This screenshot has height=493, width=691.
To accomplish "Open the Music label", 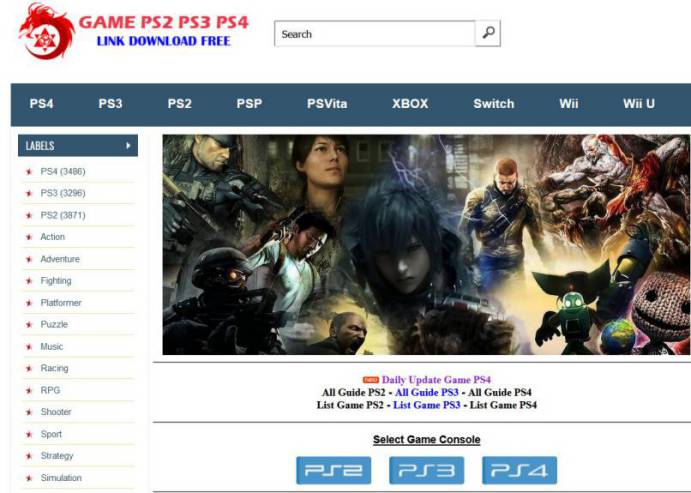I will click(x=52, y=346).
